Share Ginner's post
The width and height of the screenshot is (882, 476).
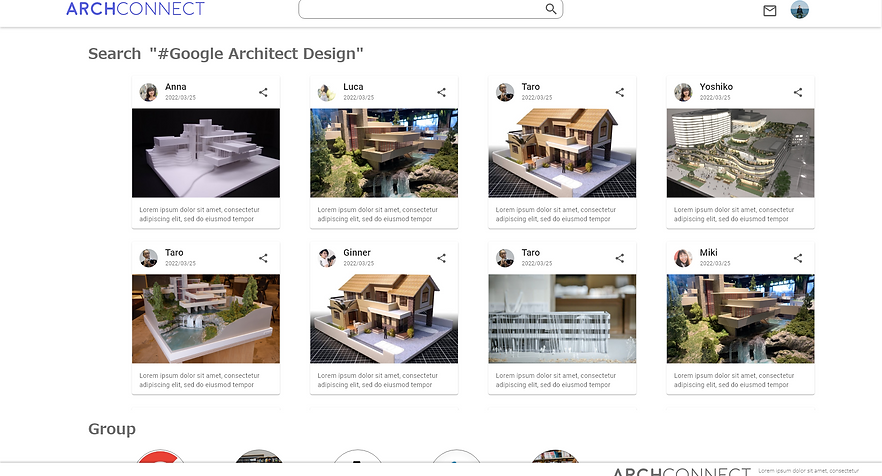[x=441, y=258]
